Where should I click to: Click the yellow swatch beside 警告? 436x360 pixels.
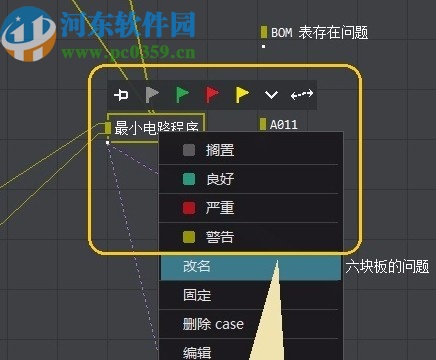189,237
